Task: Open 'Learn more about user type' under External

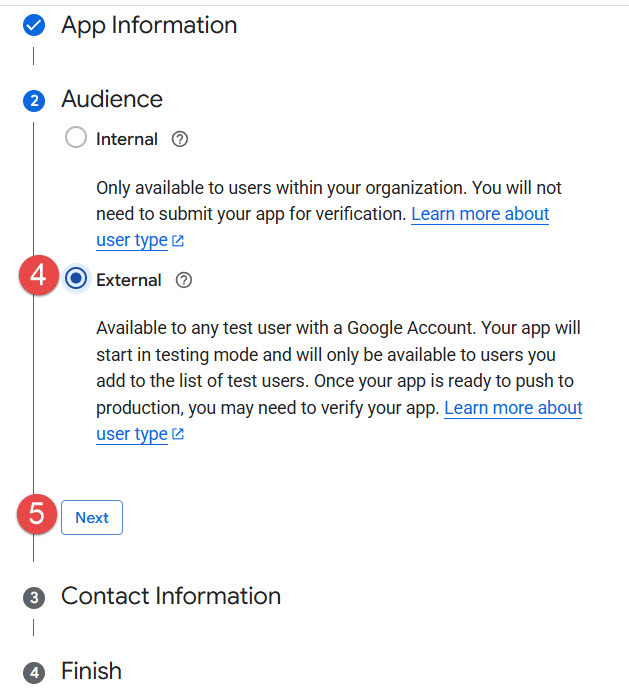Action: 512,407
